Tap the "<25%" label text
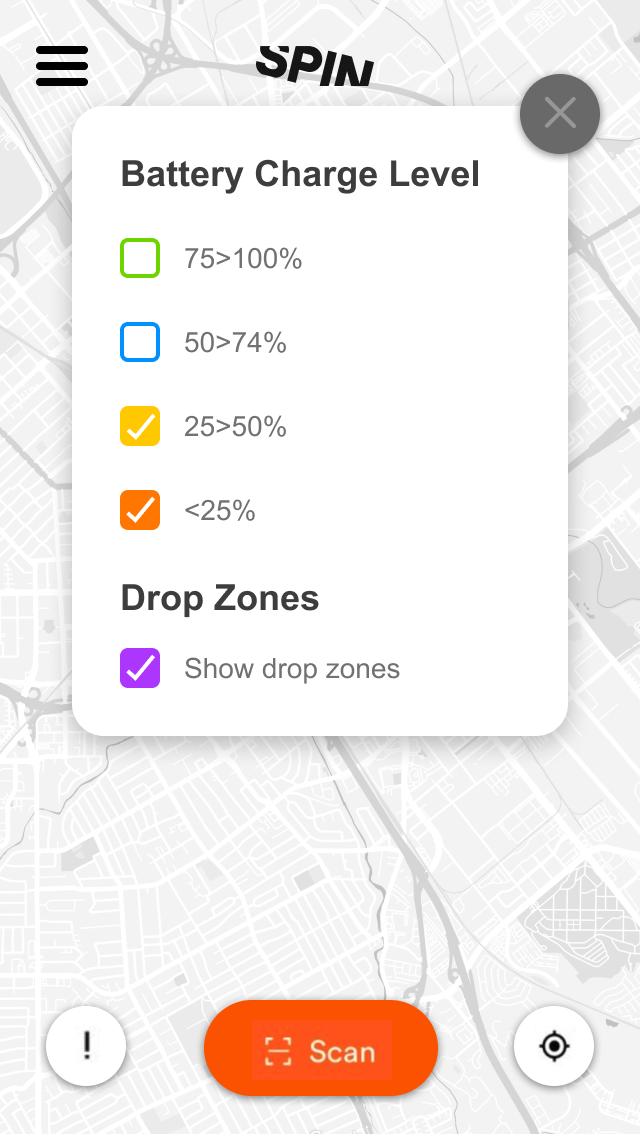The width and height of the screenshot is (640, 1136). tap(220, 511)
